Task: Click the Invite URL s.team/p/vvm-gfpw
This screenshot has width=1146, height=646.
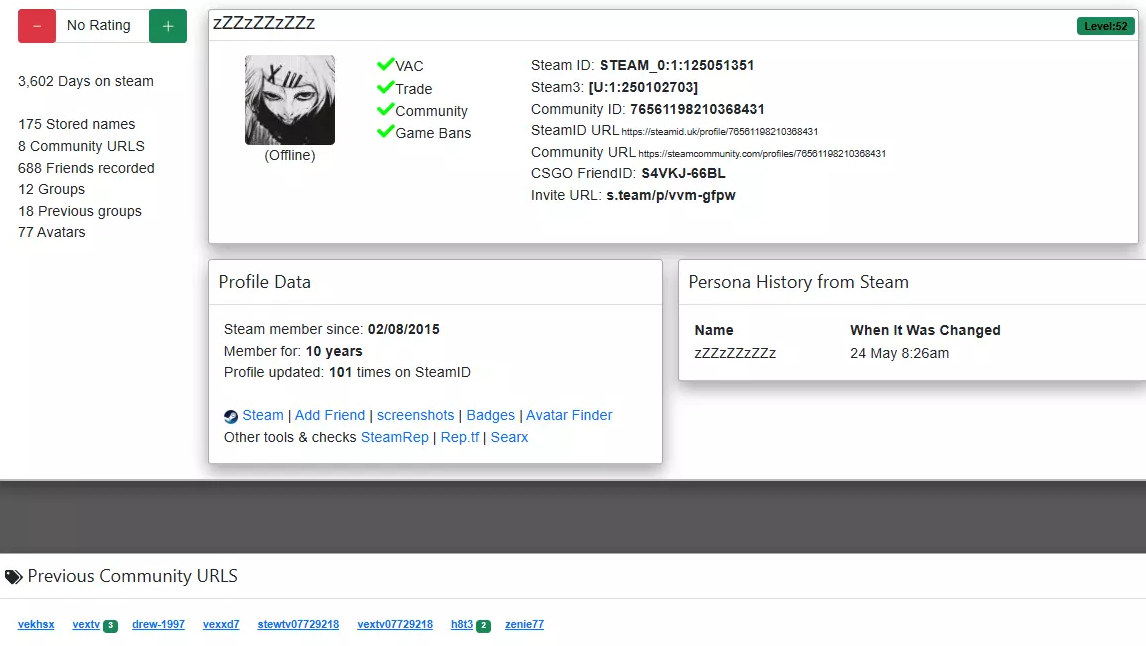Action: 671,195
